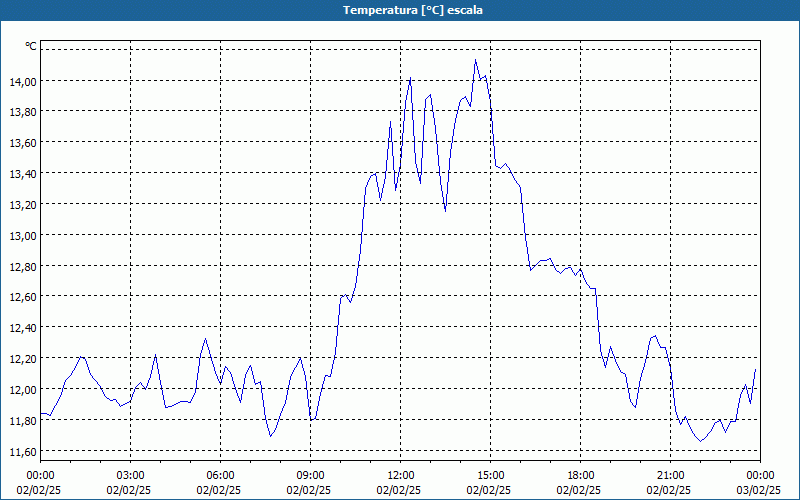Click the 00:00 label above 03/02/25
The image size is (800, 500).
[760, 475]
